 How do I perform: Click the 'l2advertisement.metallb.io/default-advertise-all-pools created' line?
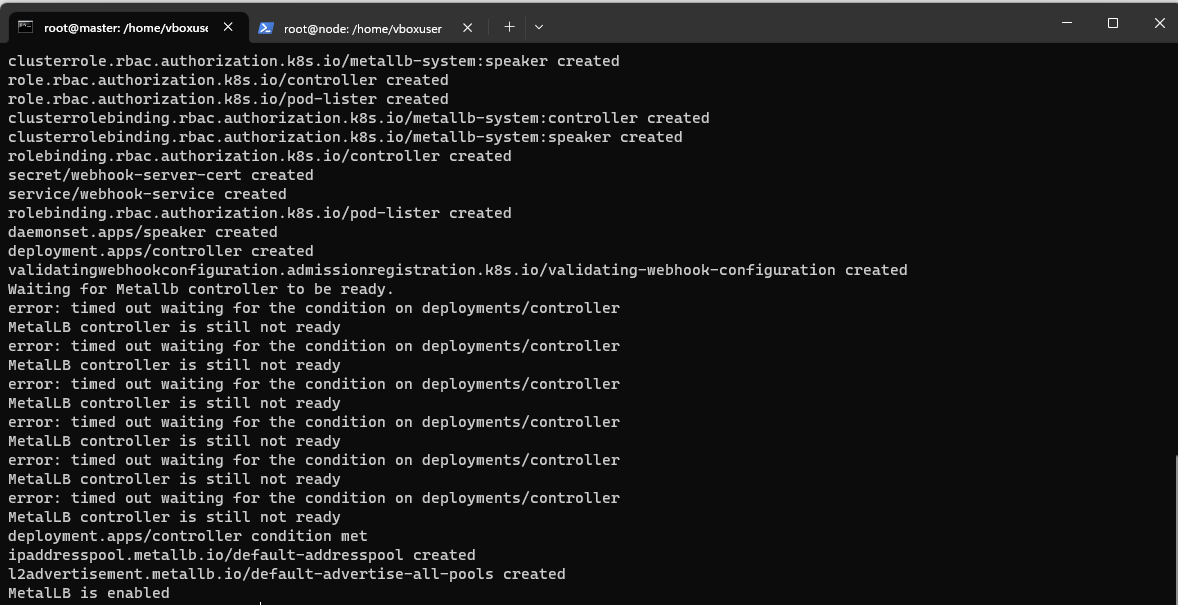click(287, 574)
